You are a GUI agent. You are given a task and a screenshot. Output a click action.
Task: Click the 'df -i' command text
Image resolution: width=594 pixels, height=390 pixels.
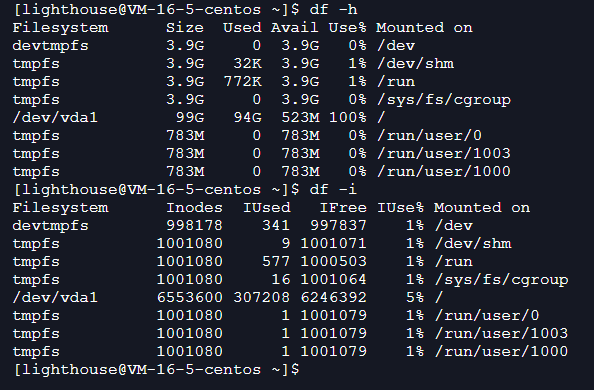tap(333, 190)
